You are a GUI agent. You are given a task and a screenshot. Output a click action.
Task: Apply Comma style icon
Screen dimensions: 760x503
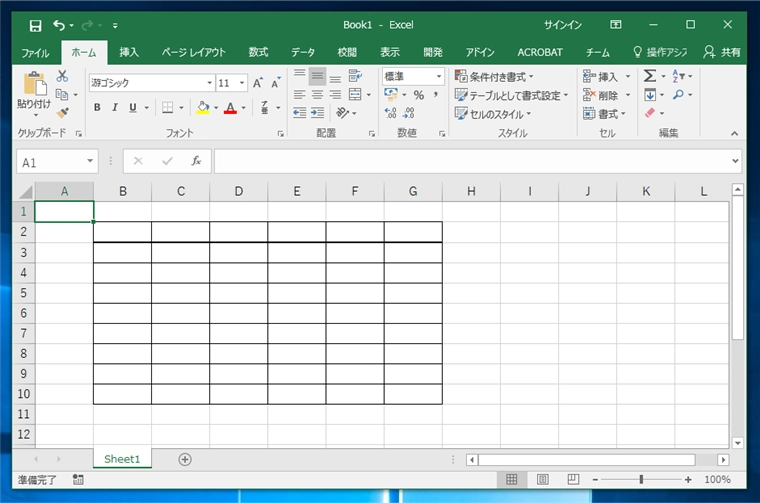click(436, 95)
